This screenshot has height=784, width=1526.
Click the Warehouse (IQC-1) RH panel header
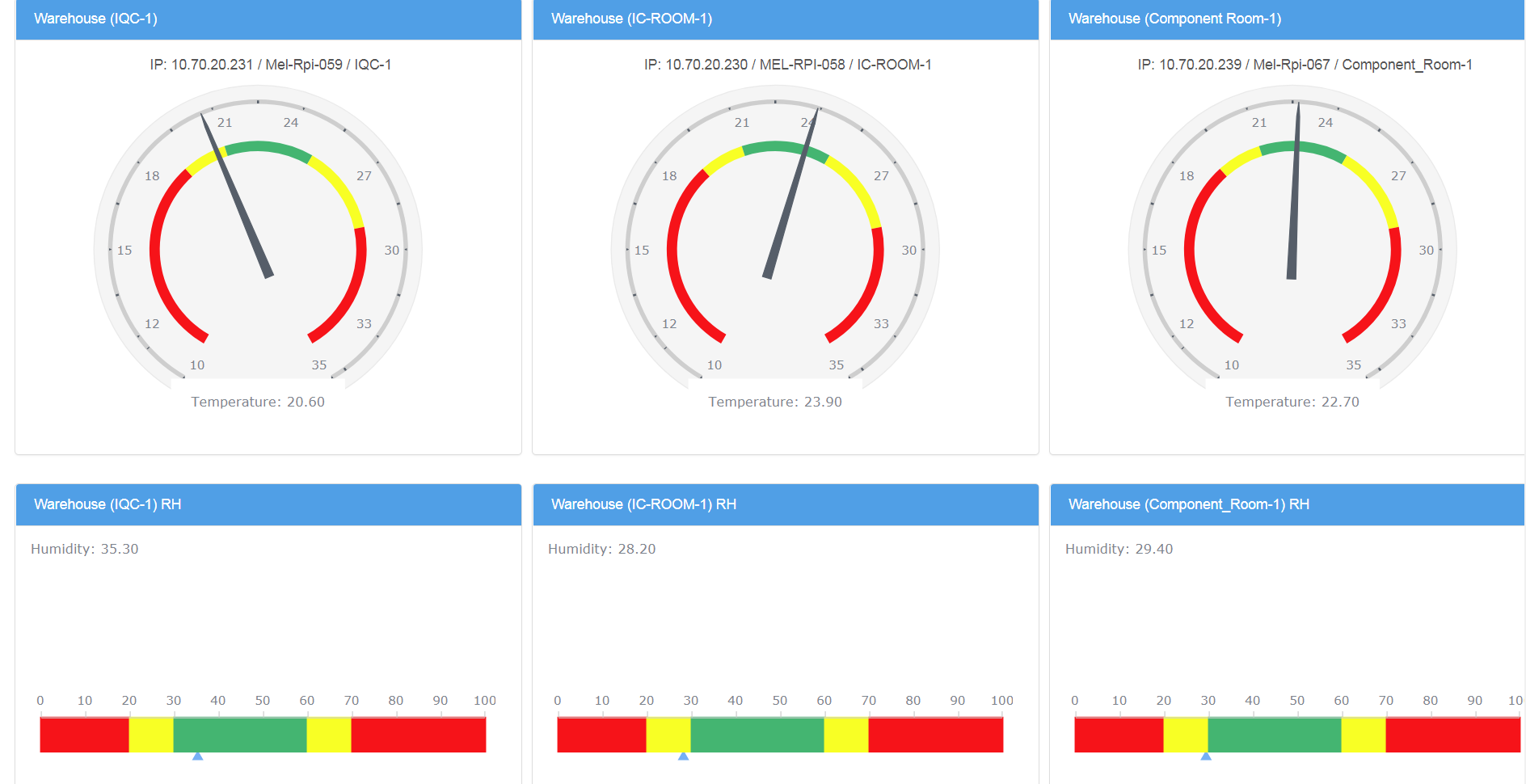(x=268, y=504)
